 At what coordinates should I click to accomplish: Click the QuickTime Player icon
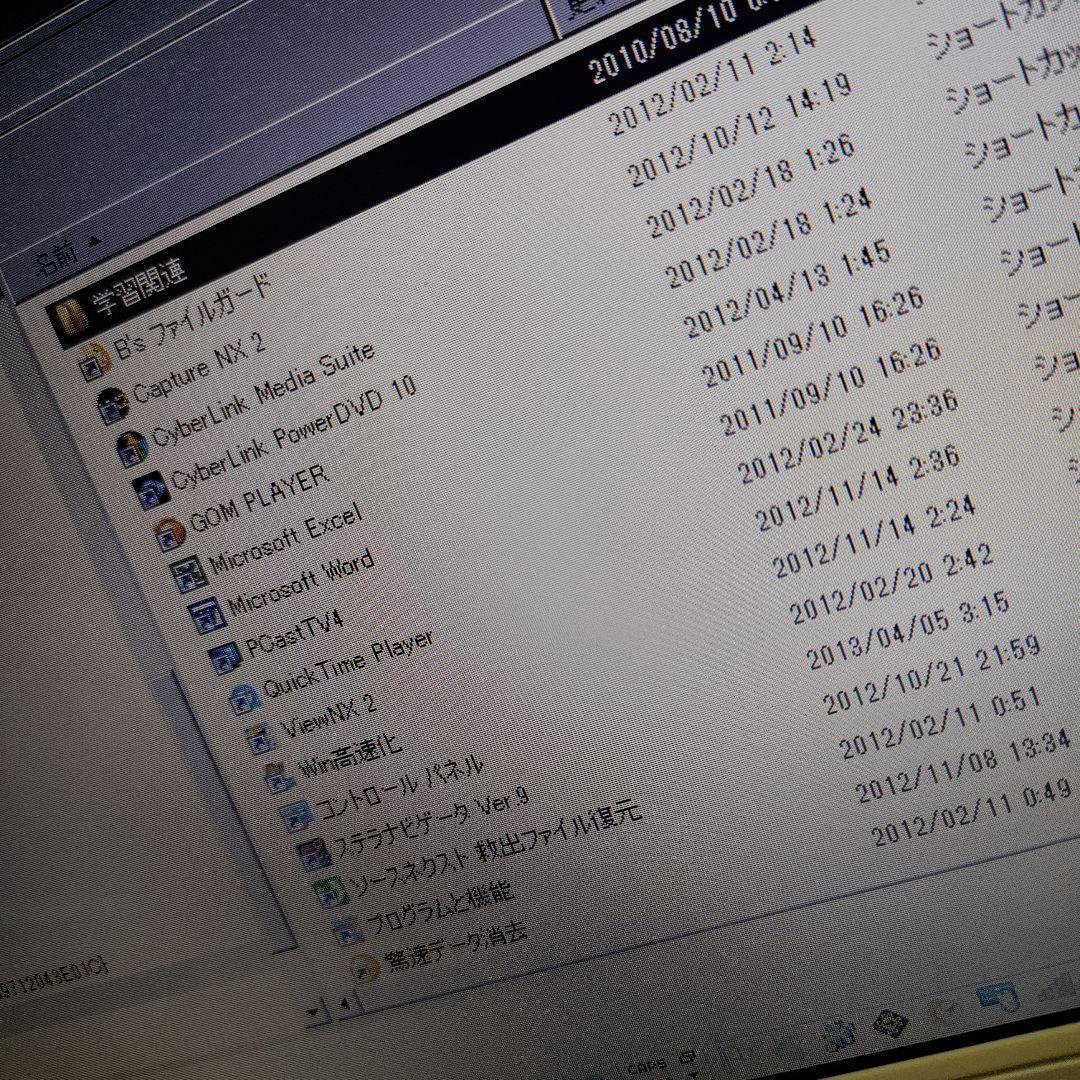pos(243,699)
